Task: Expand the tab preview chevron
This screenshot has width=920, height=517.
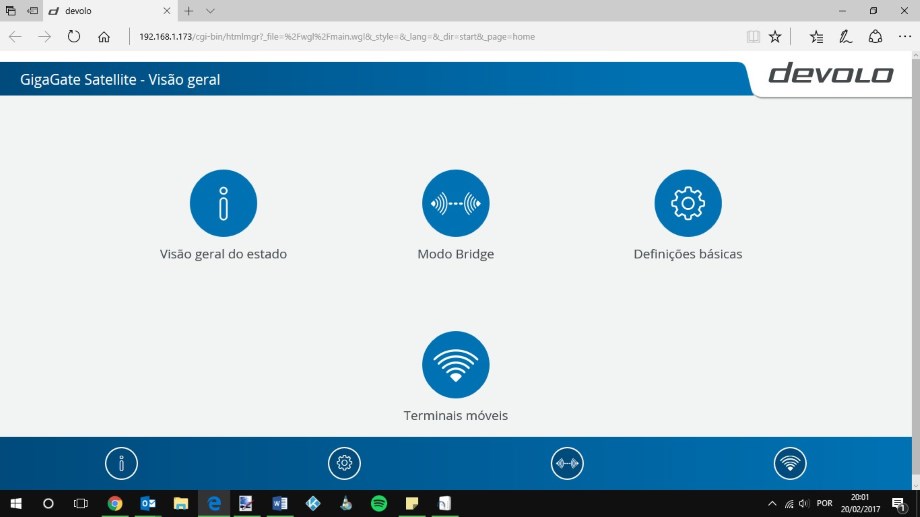Action: (x=210, y=11)
